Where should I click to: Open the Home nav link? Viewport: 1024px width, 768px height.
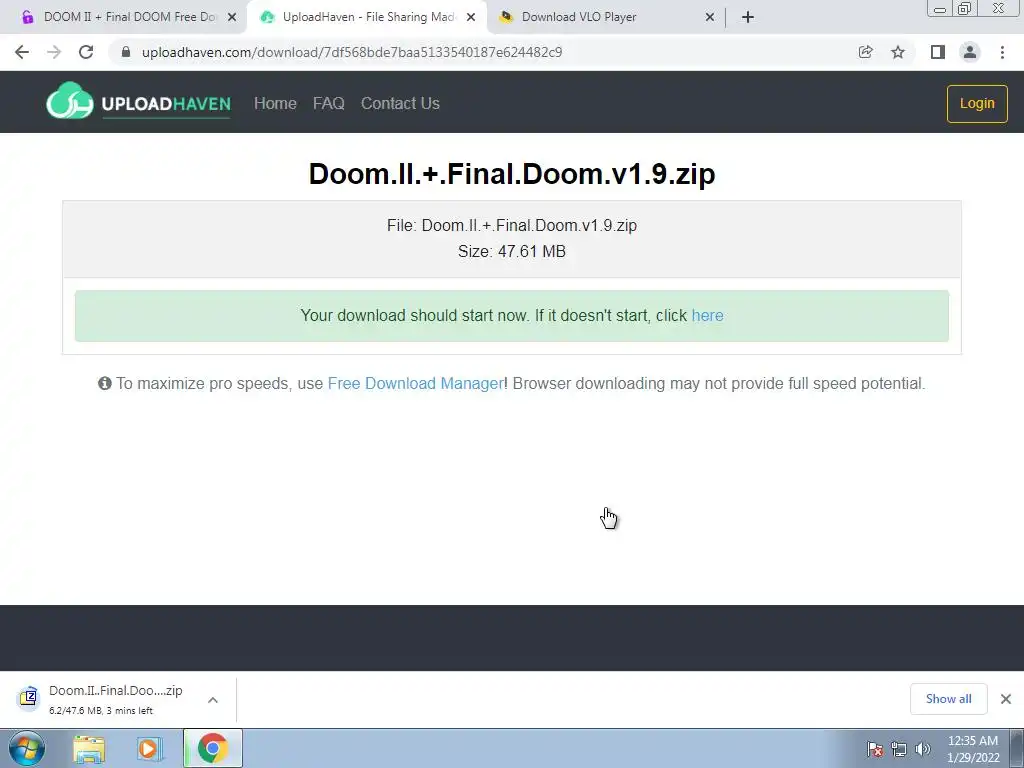pos(275,103)
